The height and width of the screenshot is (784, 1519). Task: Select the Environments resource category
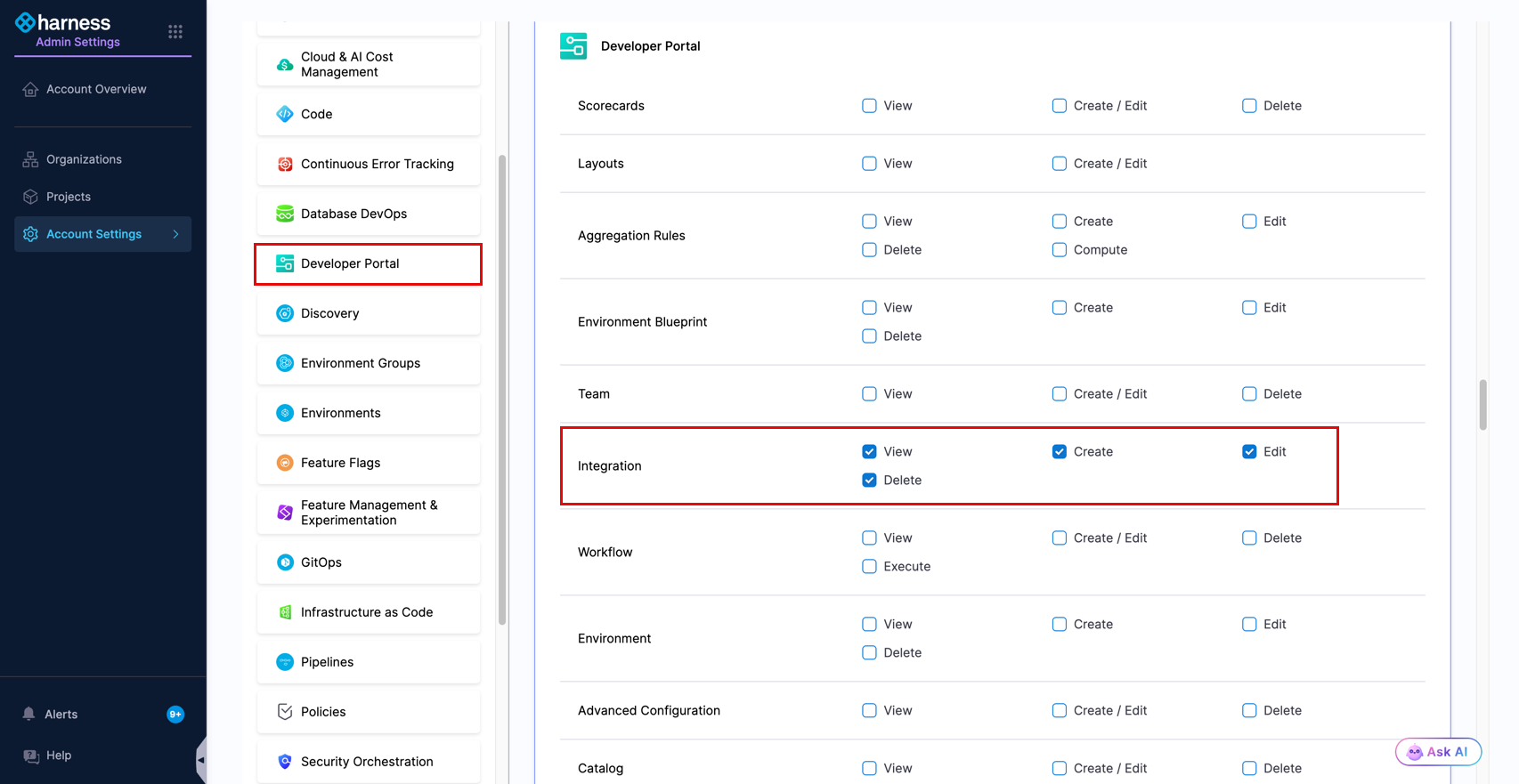click(369, 413)
